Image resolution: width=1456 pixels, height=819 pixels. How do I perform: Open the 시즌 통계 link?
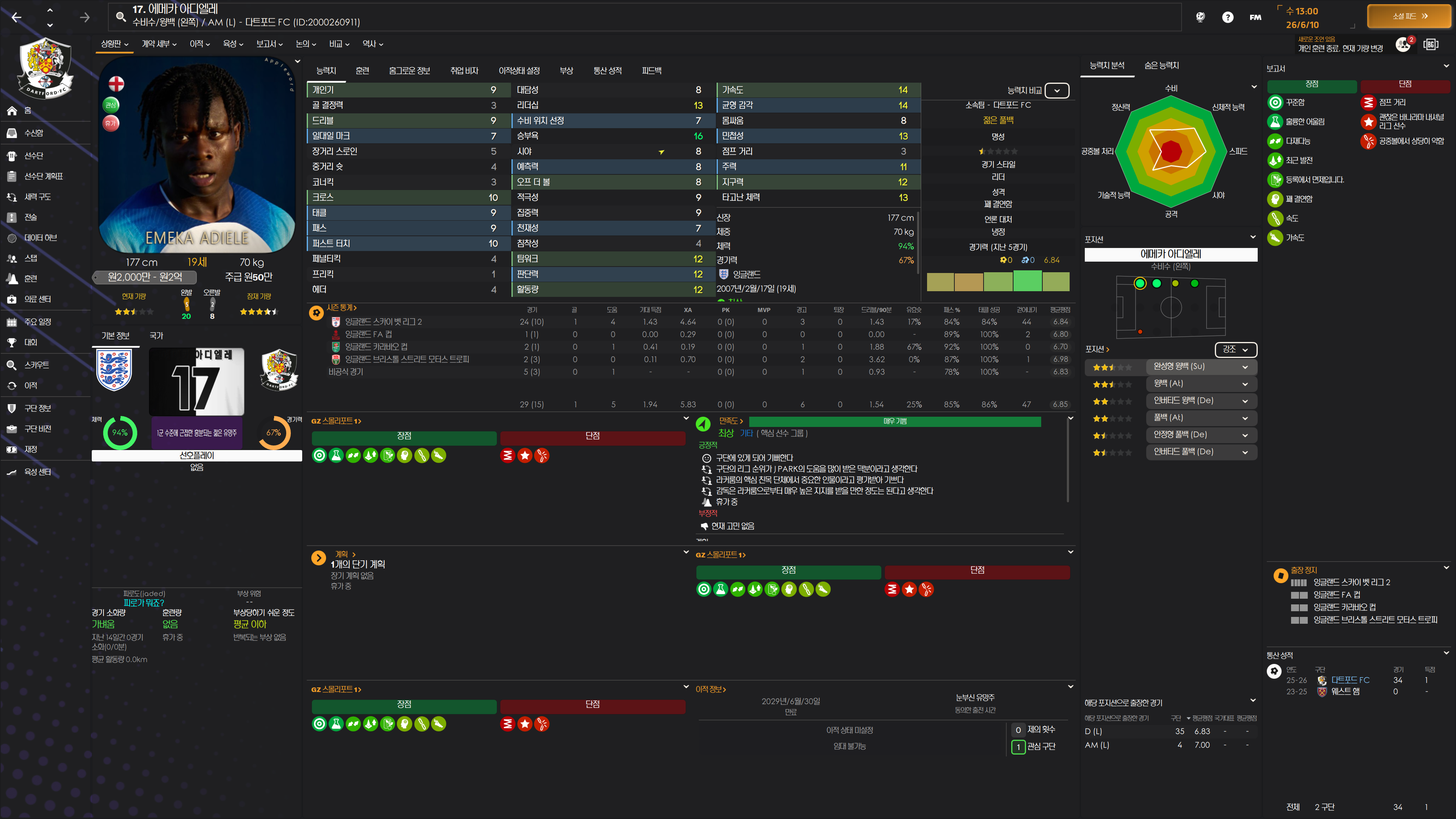pos(341,308)
